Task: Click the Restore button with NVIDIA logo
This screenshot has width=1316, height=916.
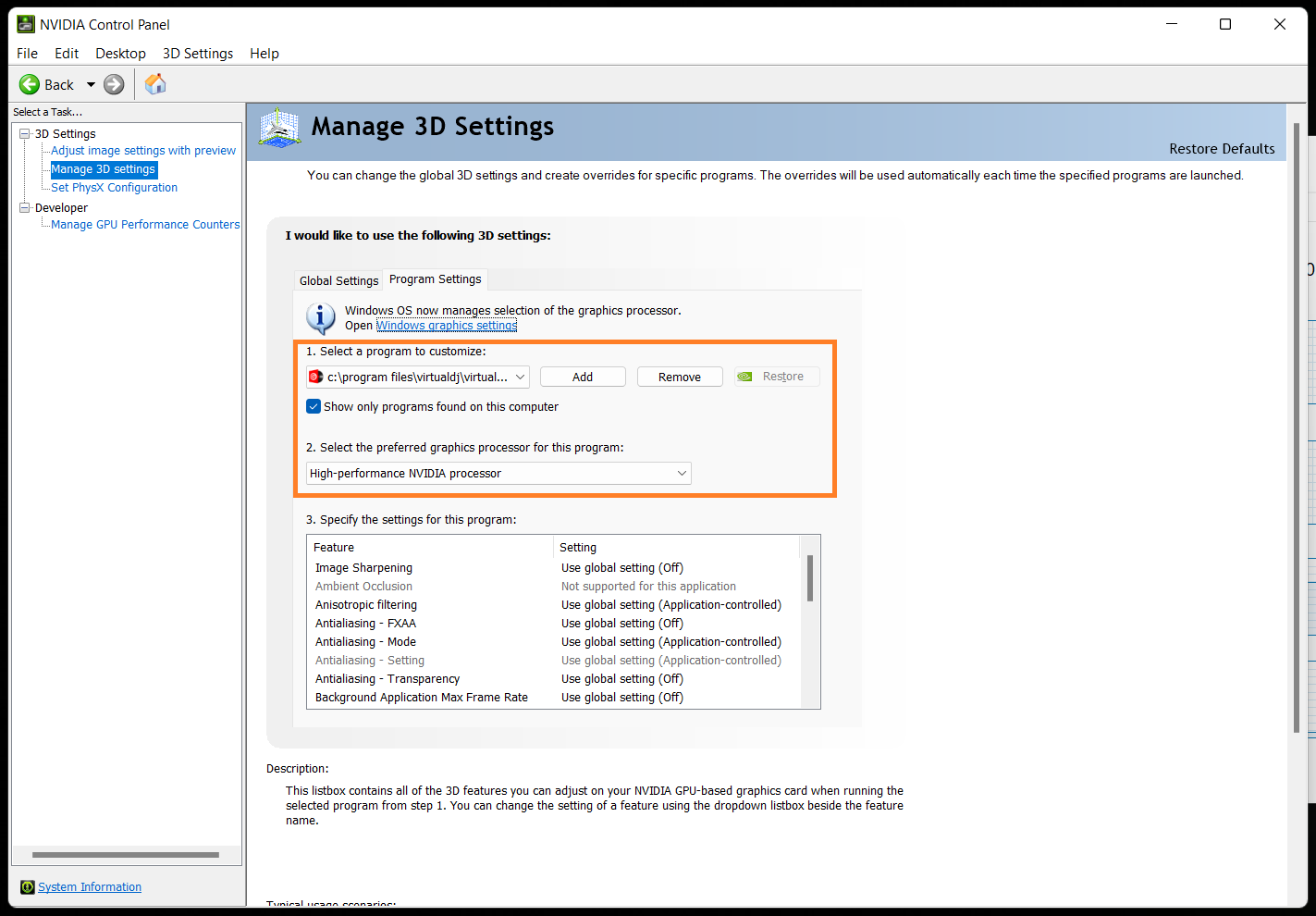Action: point(777,377)
